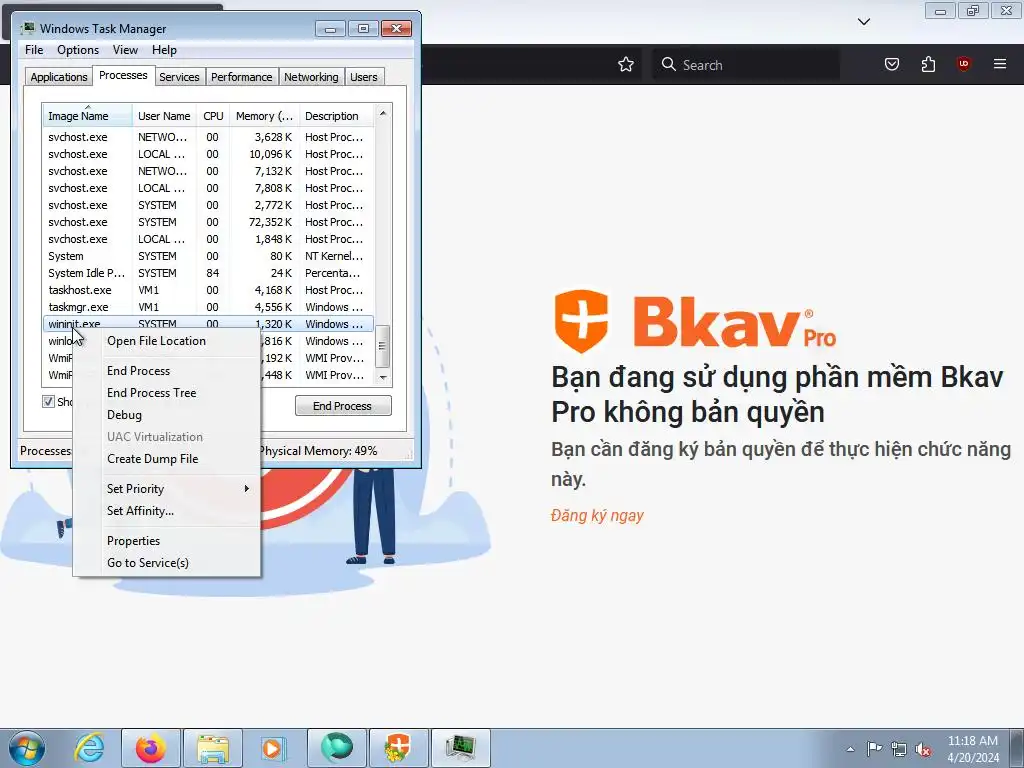Switch to Task Manager taskbar button
The image size is (1024, 768).
tap(461, 748)
